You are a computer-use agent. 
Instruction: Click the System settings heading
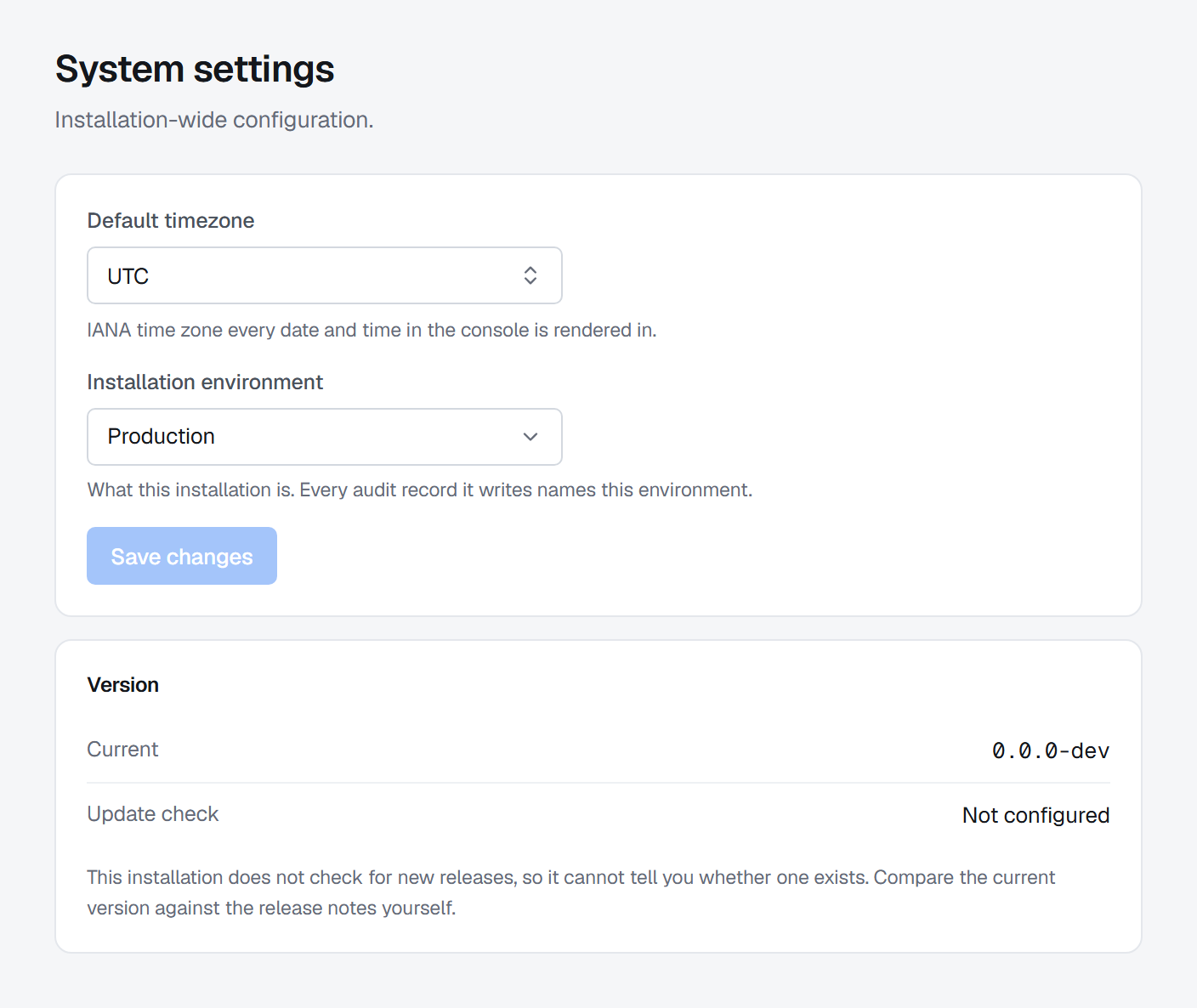[x=195, y=69]
